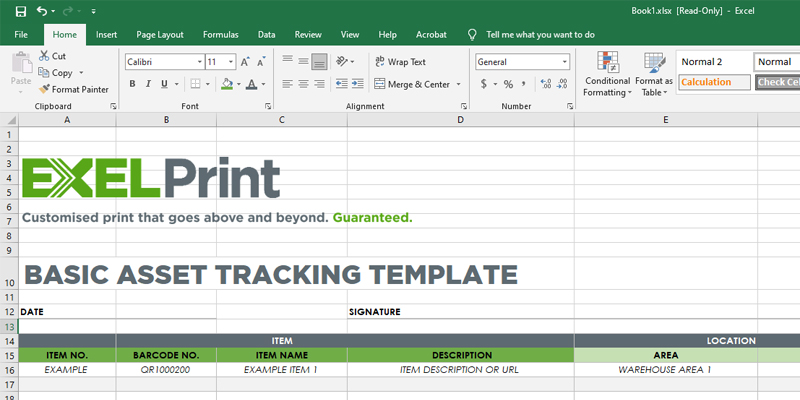Image resolution: width=800 pixels, height=400 pixels.
Task: Open the Calibri font name dropdown
Action: (x=201, y=62)
